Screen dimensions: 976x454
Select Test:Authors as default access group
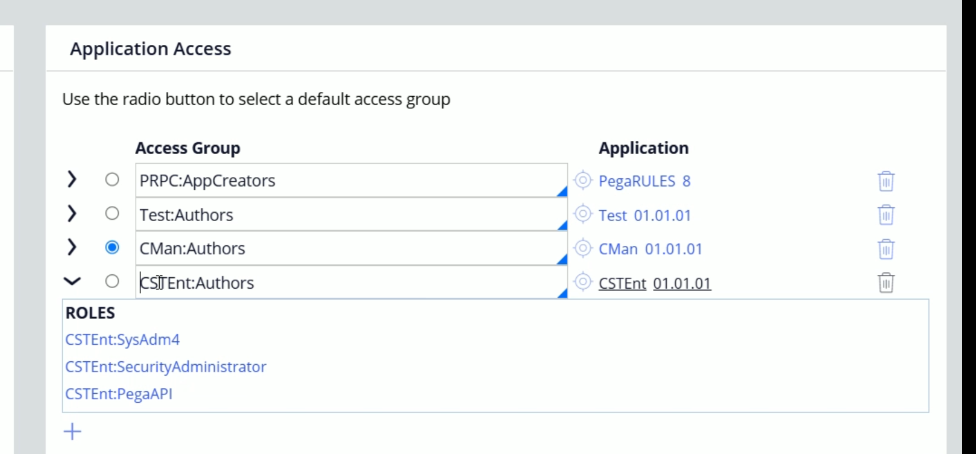112,214
